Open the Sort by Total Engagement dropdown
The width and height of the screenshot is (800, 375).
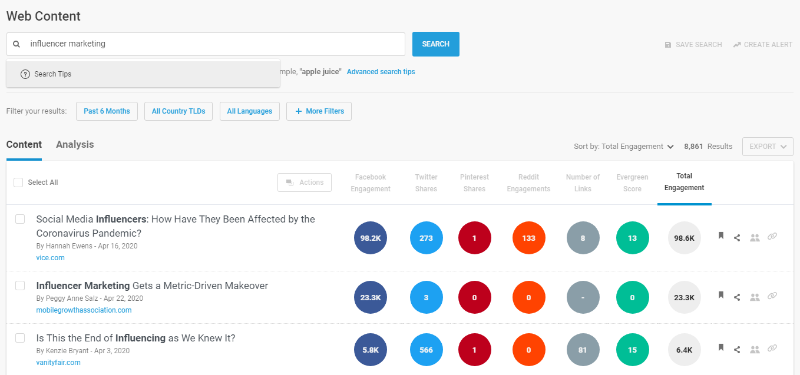pos(624,146)
